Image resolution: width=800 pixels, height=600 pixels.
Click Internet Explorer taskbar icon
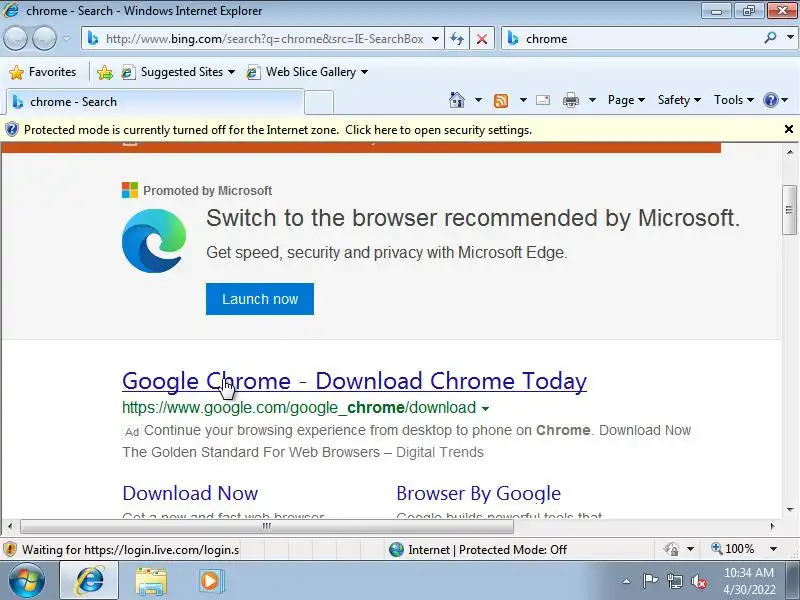90,581
